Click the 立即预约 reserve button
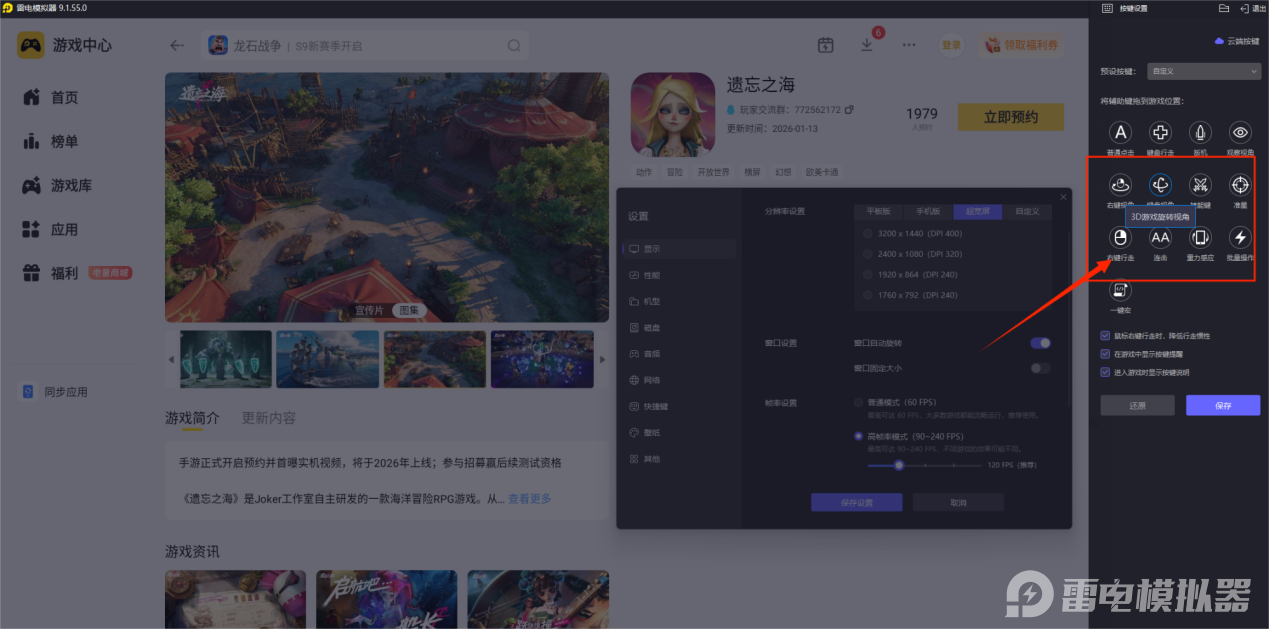Image resolution: width=1269 pixels, height=629 pixels. [1010, 117]
